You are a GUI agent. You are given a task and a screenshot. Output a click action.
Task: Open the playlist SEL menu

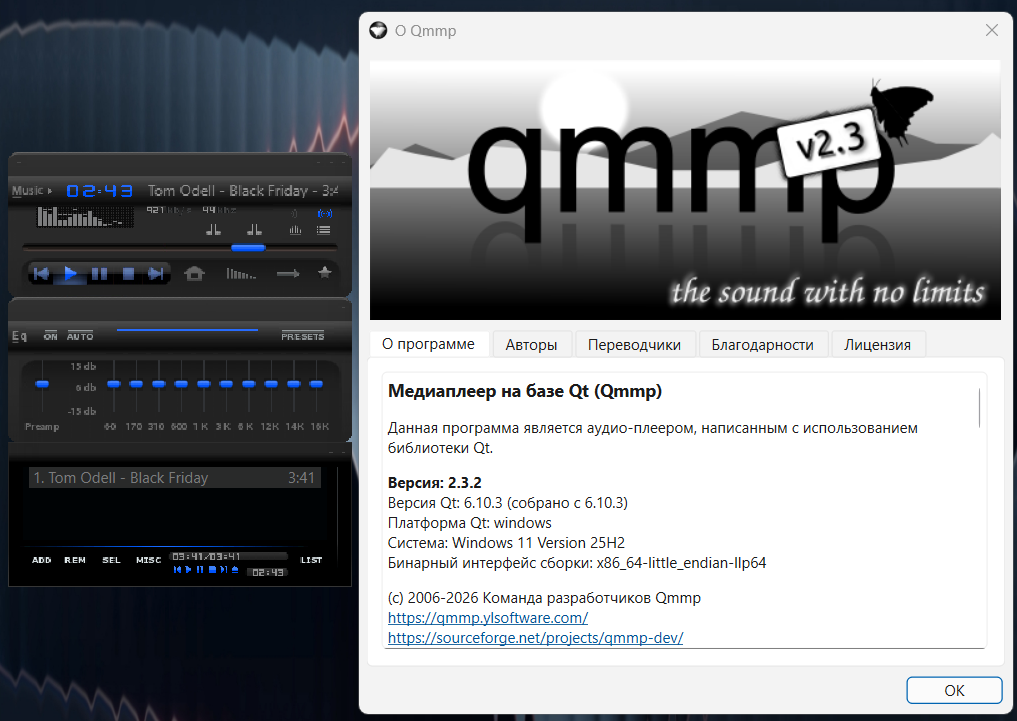(x=111, y=560)
